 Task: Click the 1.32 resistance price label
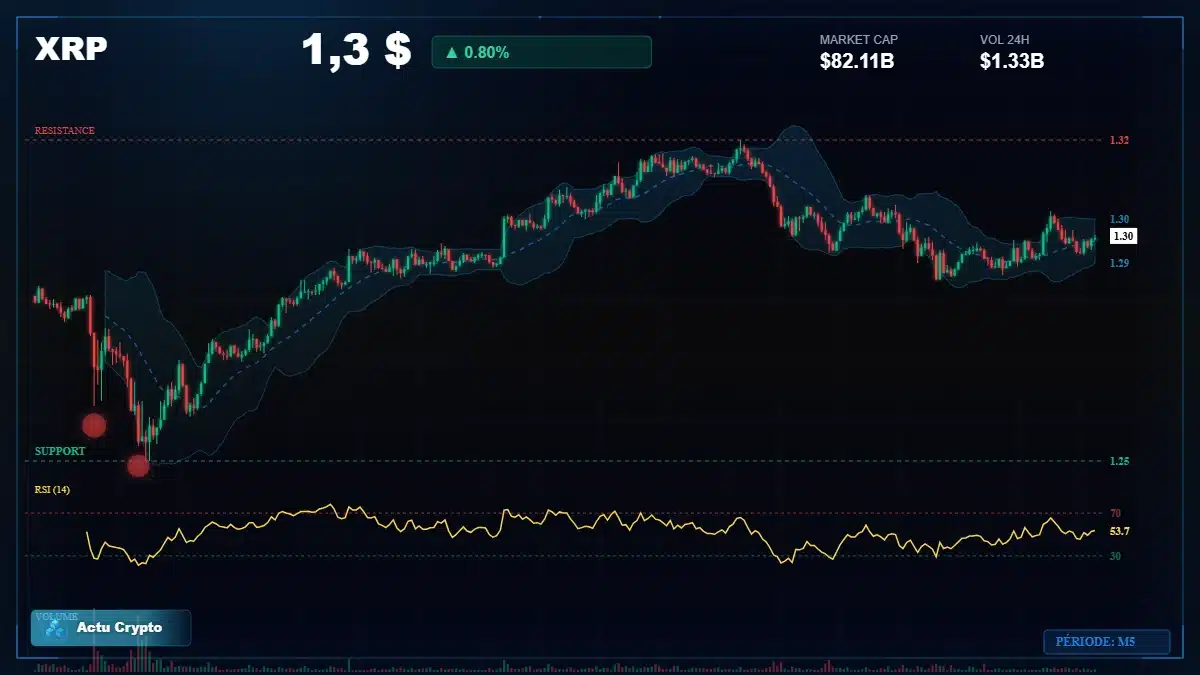(x=1119, y=141)
